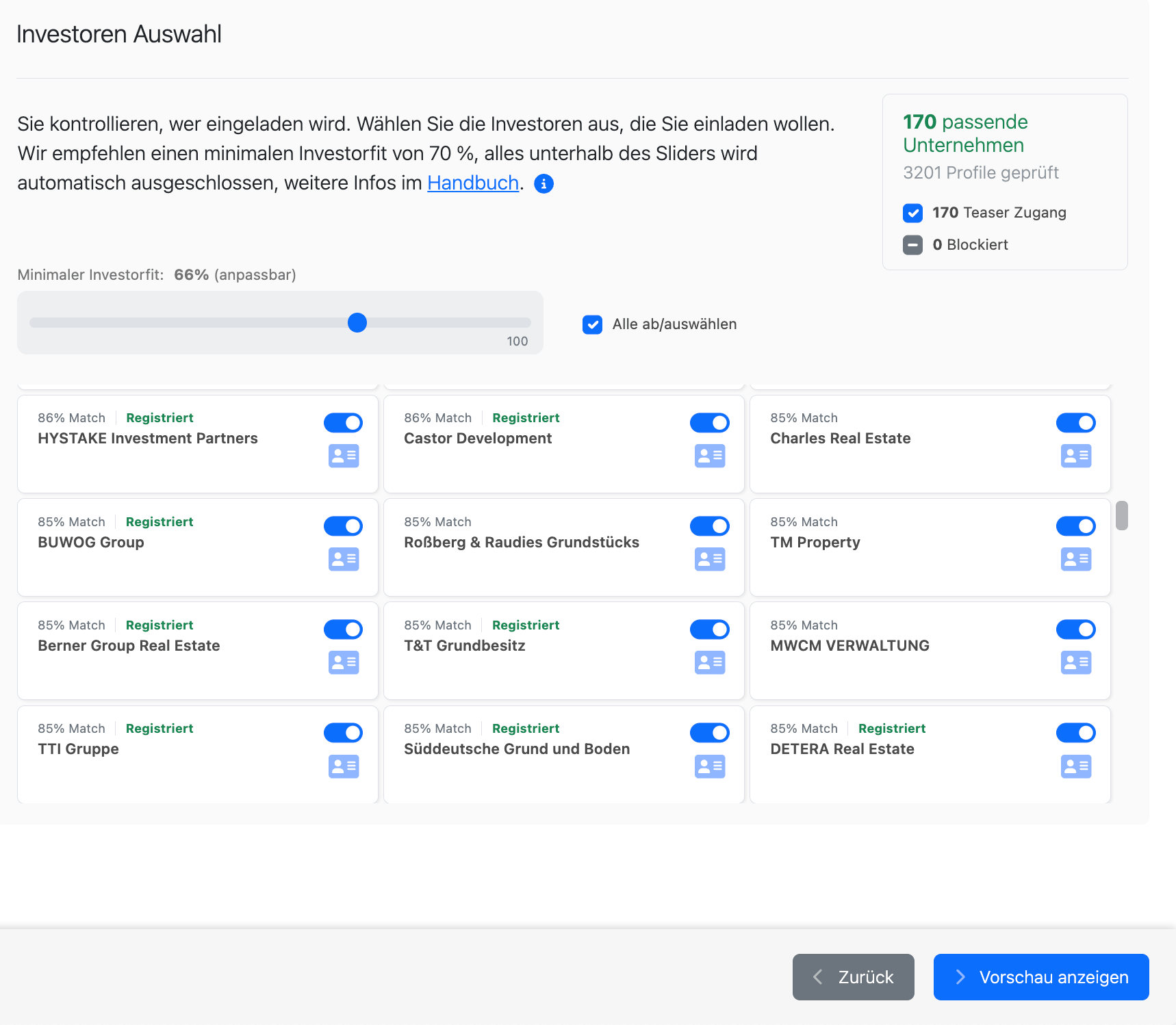Click 86% Match on HYSTAKE card
The image size is (1176, 1025).
point(72,418)
